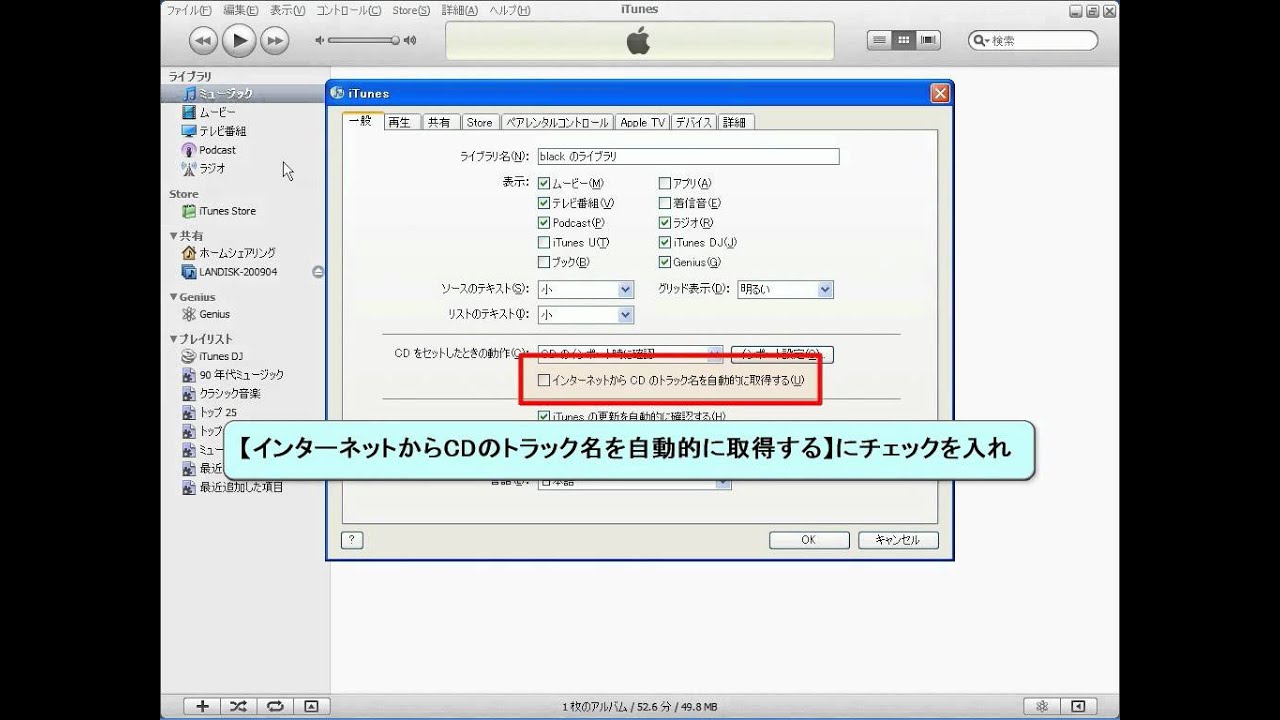Viewport: 1280px width, 720px height.
Task: Click the previous track rewind button
Action: tap(203, 40)
